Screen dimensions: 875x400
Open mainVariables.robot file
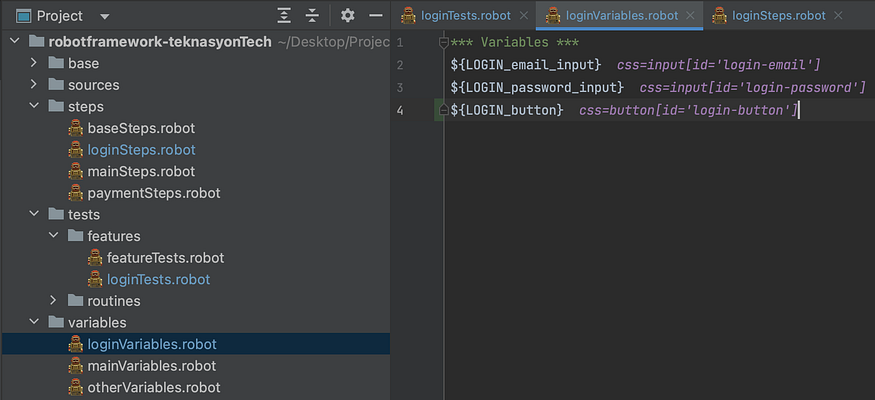(x=152, y=366)
